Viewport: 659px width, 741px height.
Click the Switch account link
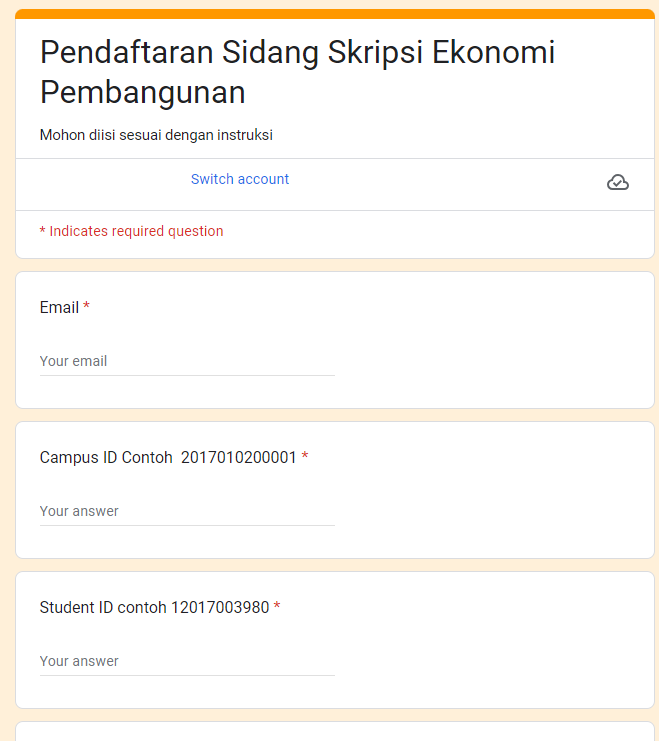(240, 180)
